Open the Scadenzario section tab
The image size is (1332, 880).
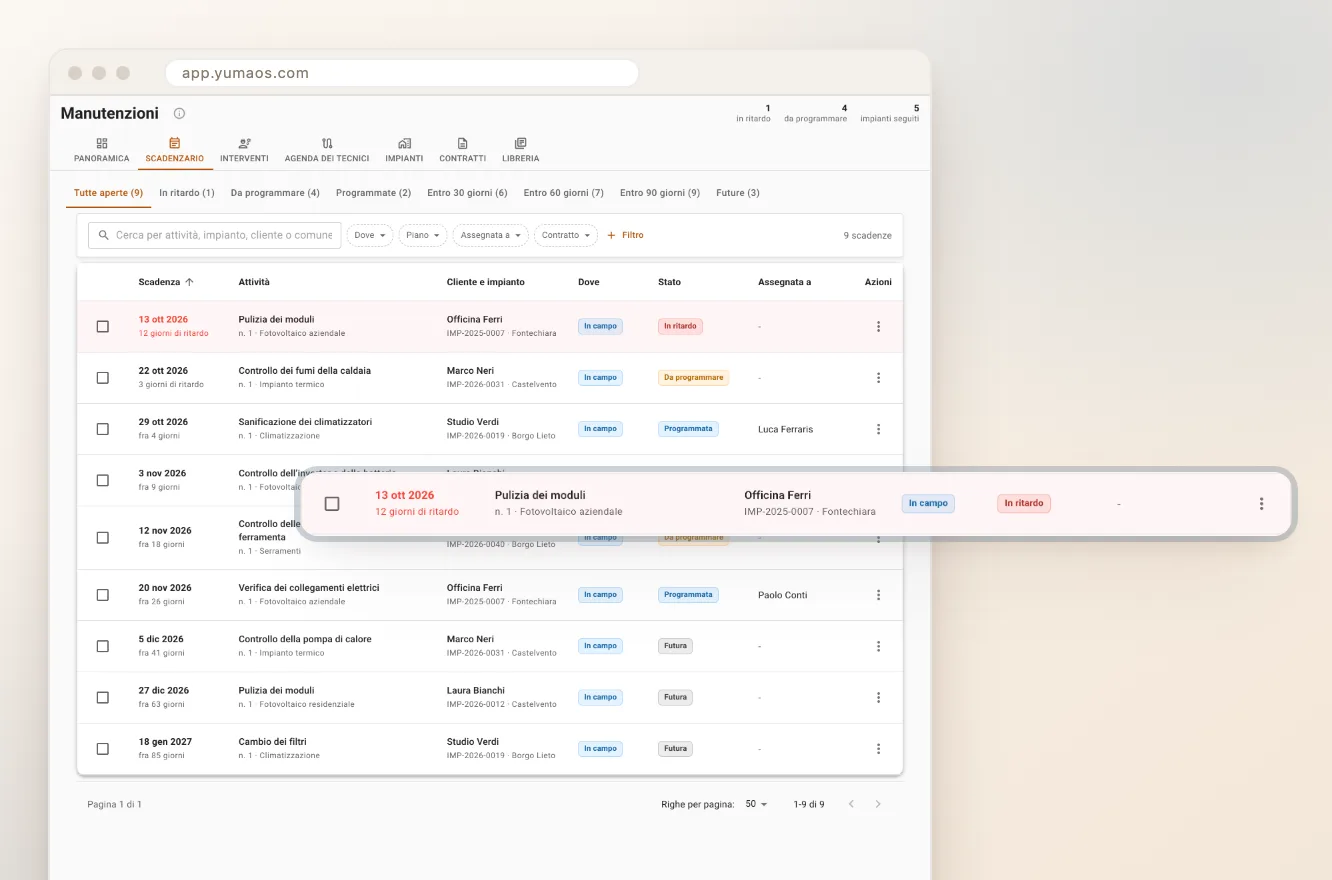coord(175,150)
